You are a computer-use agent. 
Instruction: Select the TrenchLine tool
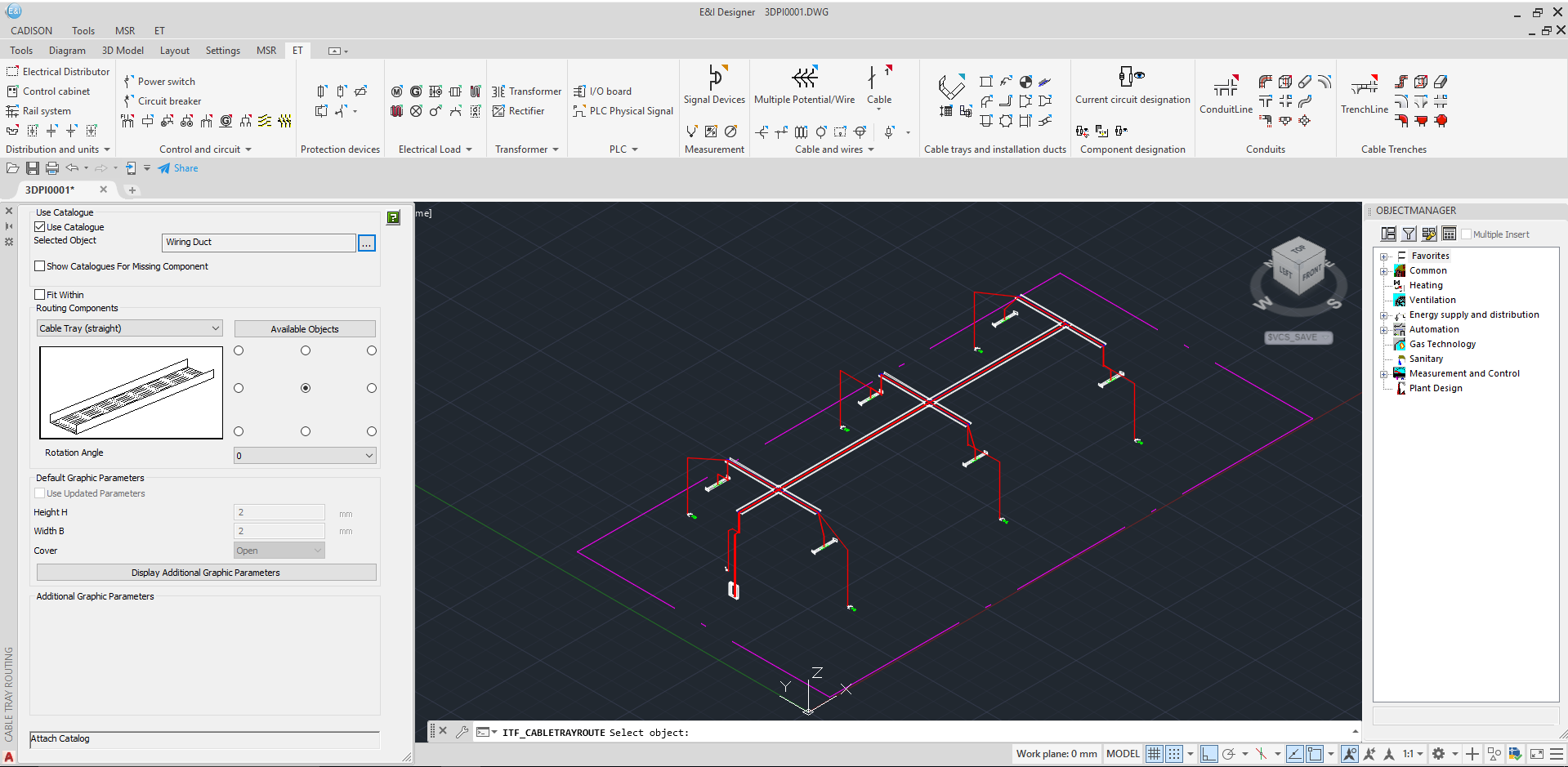click(x=1365, y=95)
